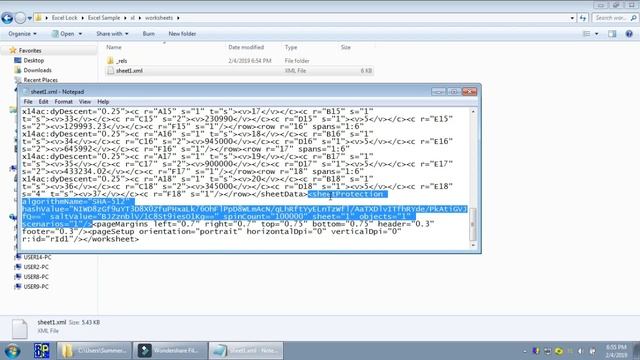
Task: Open the Notepad Help menu
Action: pos(103,102)
